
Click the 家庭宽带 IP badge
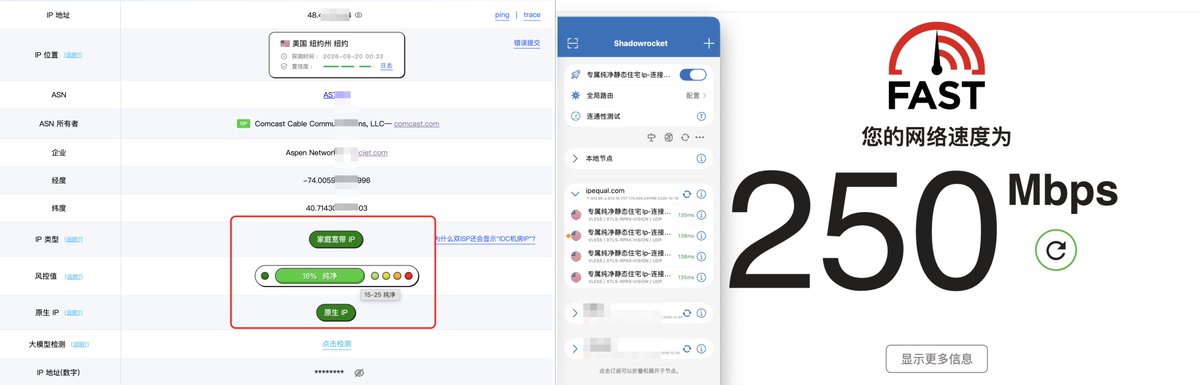(x=336, y=239)
